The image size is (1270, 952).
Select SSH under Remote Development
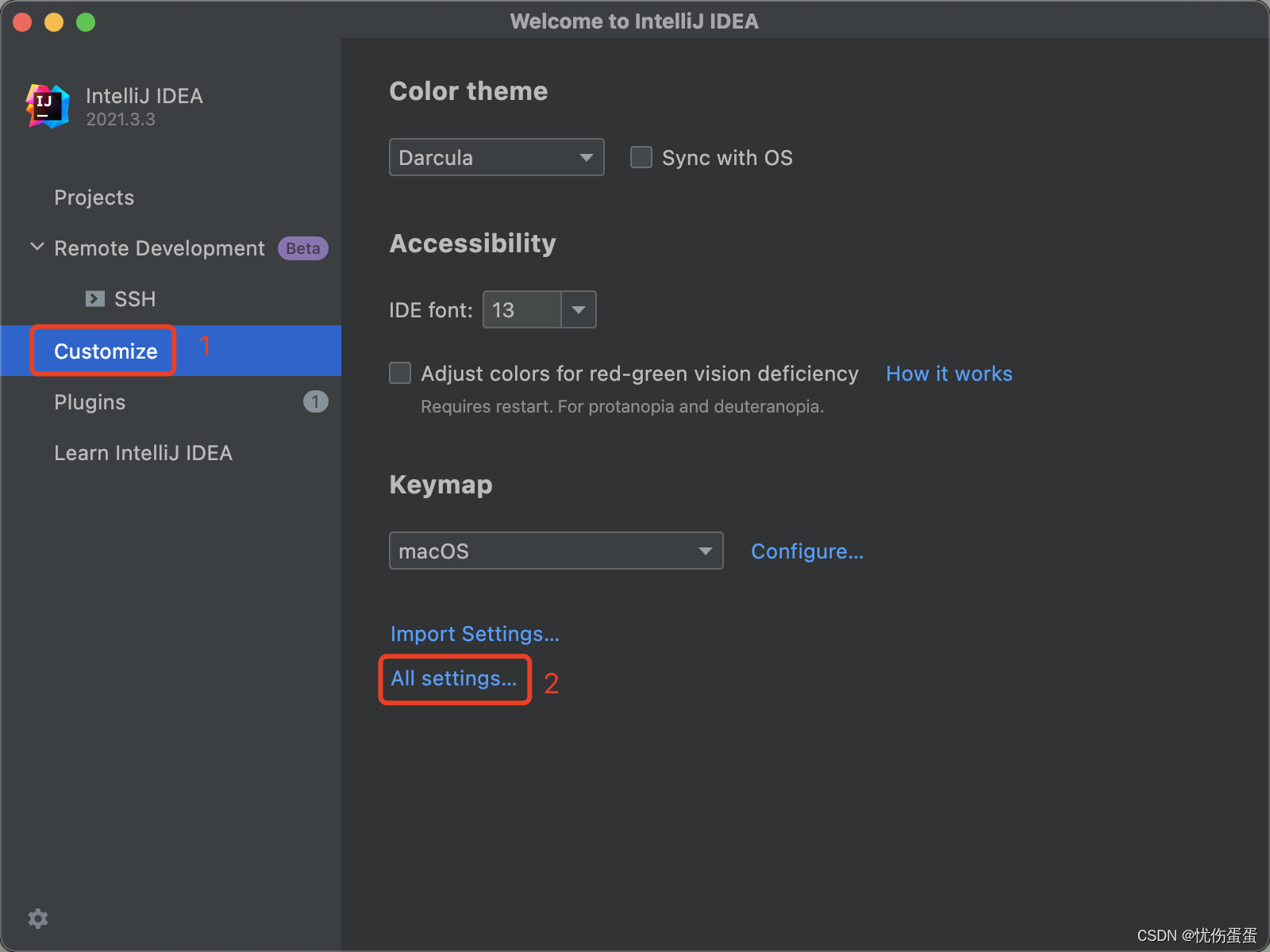coord(135,299)
